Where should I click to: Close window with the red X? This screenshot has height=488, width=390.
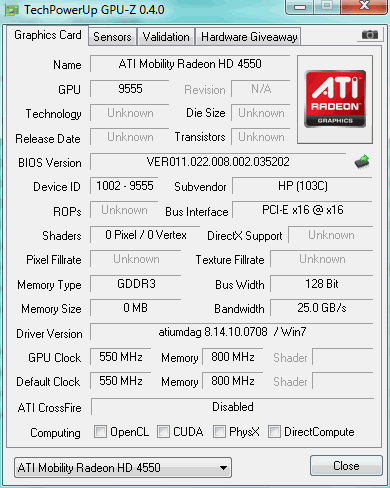click(364, 6)
